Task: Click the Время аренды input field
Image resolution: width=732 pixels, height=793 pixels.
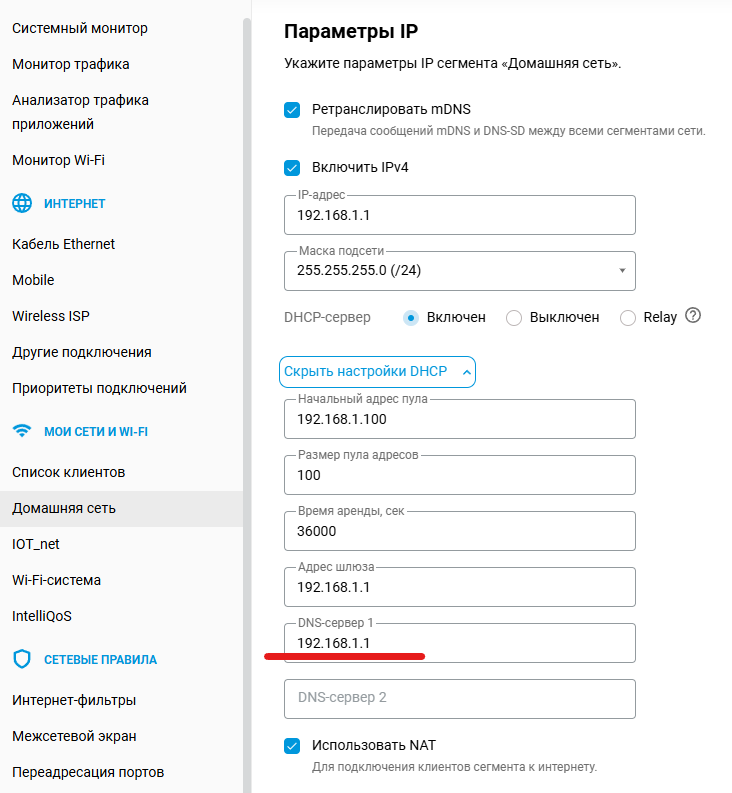Action: [460, 531]
